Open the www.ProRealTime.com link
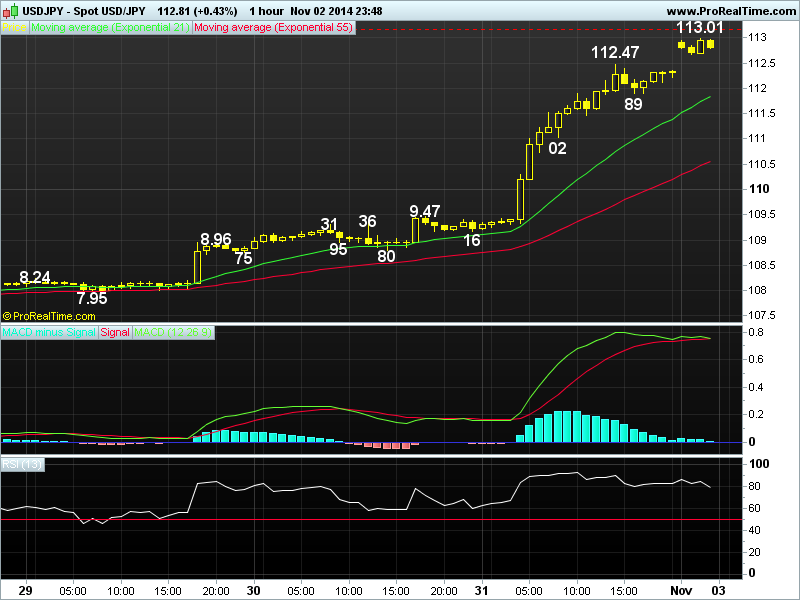 click(x=731, y=11)
